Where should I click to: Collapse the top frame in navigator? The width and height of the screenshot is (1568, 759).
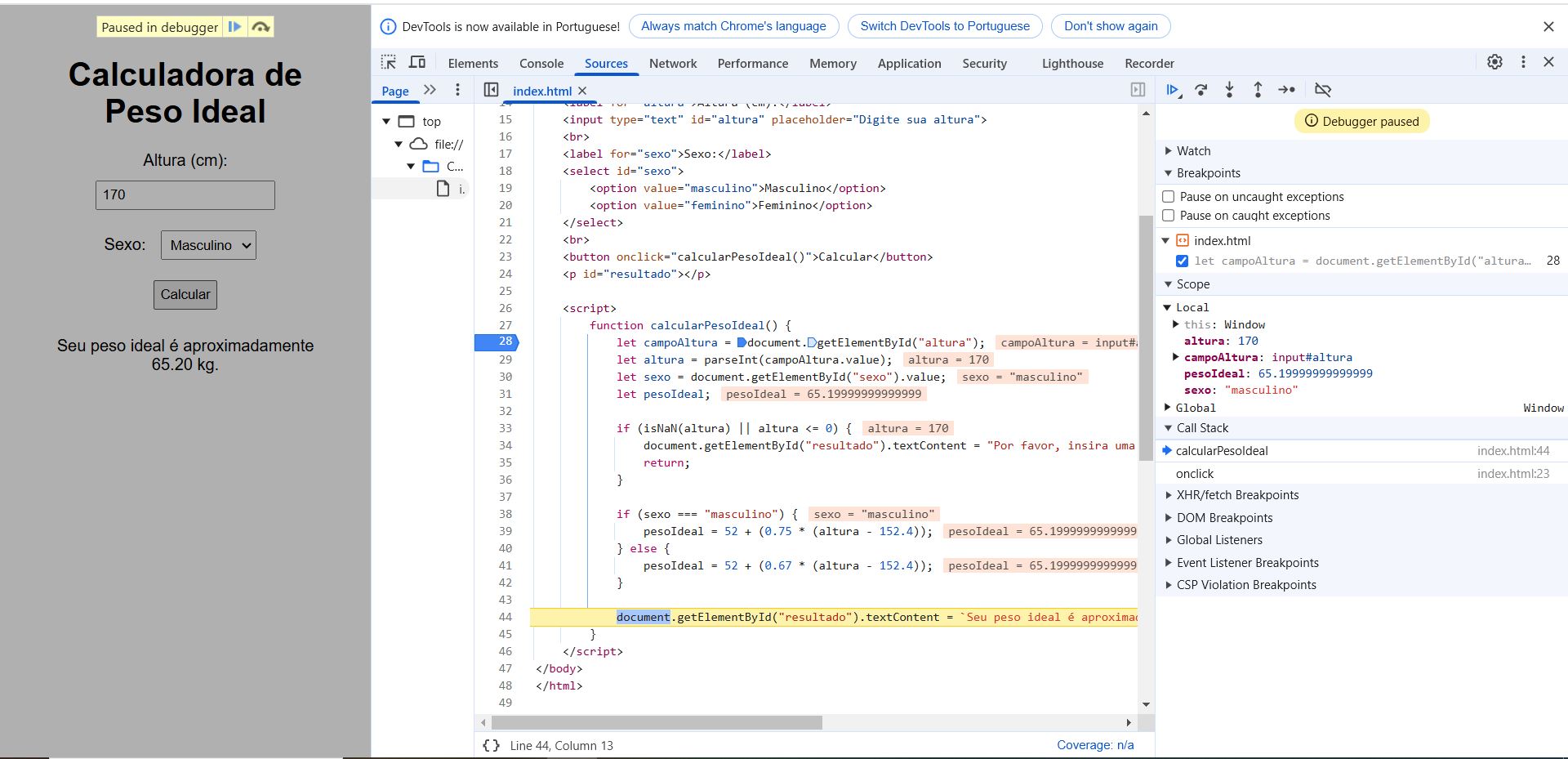pos(386,122)
